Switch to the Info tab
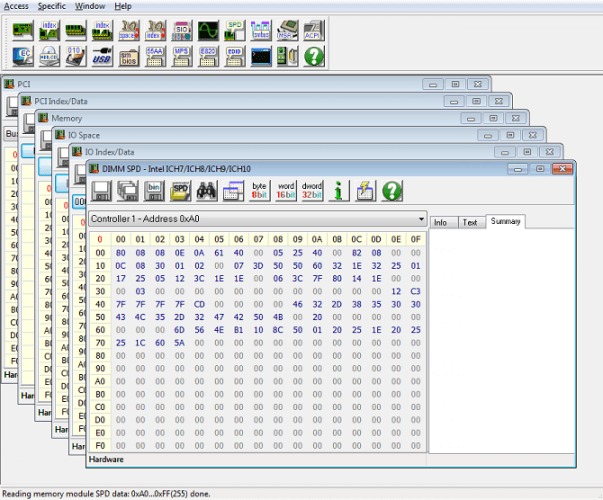Viewport: 603px width, 500px height. 441,222
